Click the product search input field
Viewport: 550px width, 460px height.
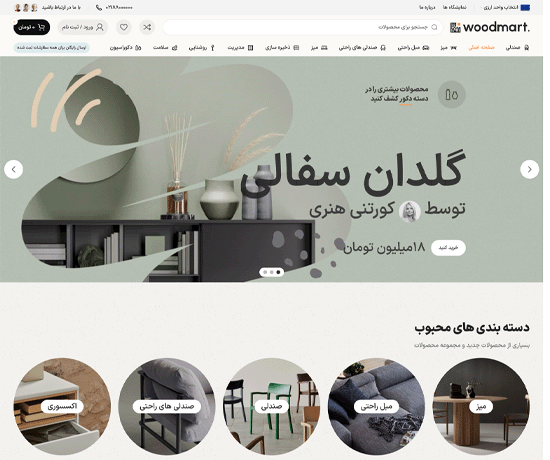click(302, 27)
